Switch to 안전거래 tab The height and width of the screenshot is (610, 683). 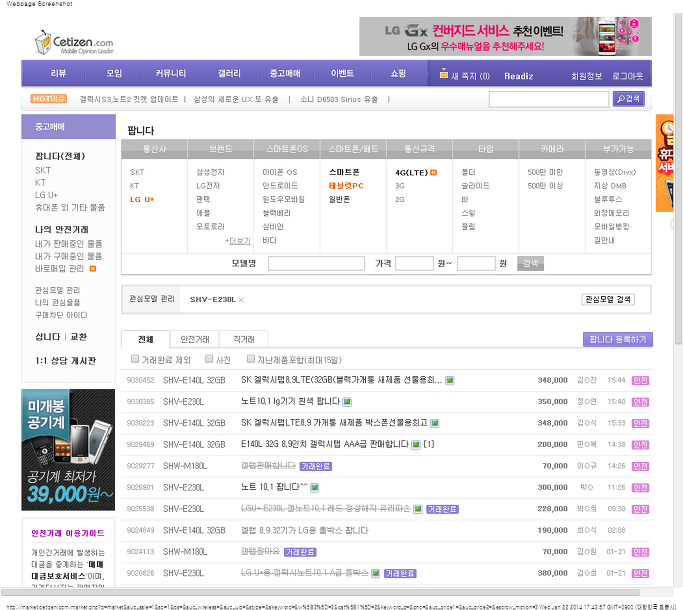[x=195, y=339]
